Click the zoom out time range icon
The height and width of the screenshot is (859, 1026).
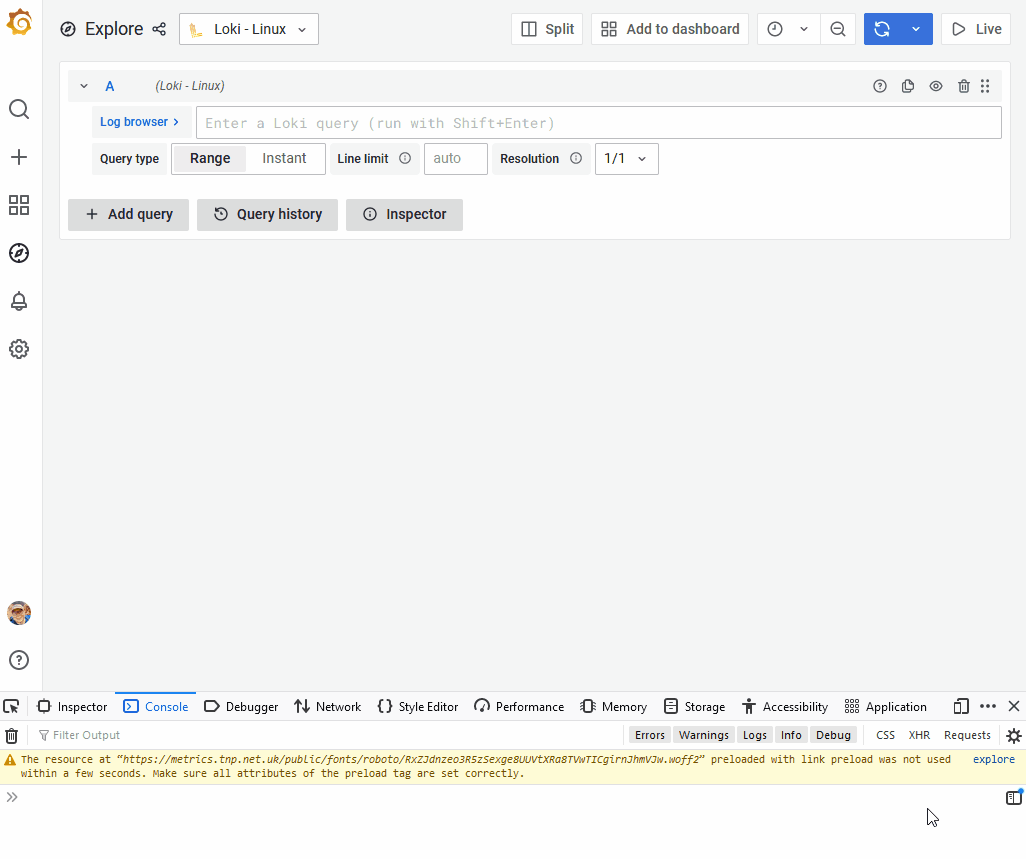pyautogui.click(x=838, y=29)
